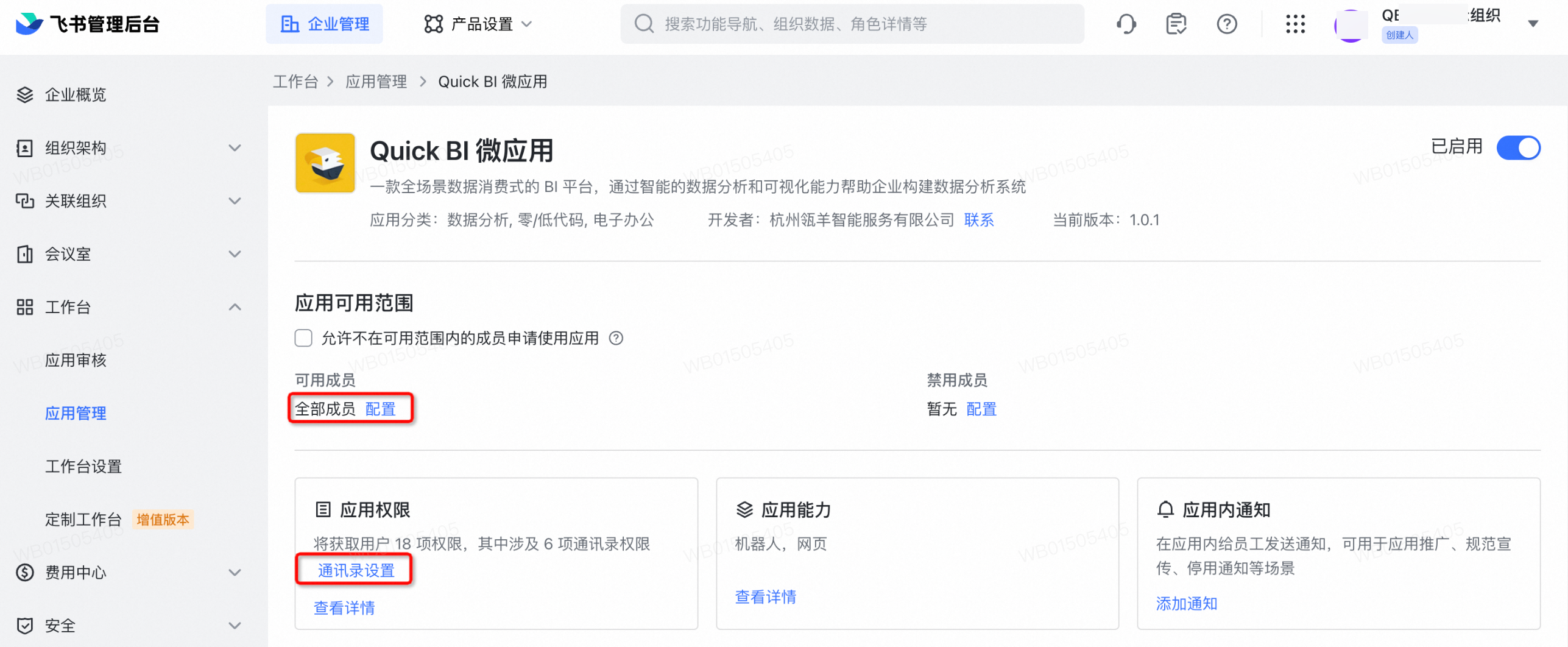Click the 当前版本: 1.0.1 text
The height and width of the screenshot is (647, 1568).
1106,220
